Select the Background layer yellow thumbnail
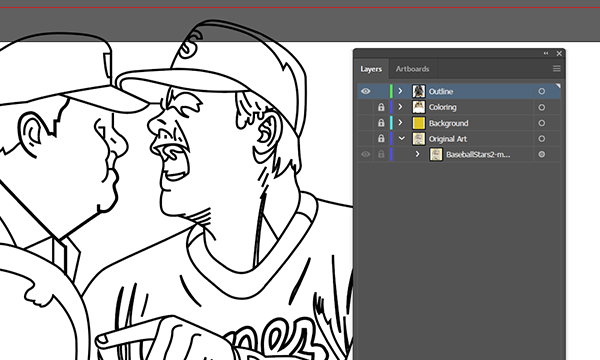 419,123
